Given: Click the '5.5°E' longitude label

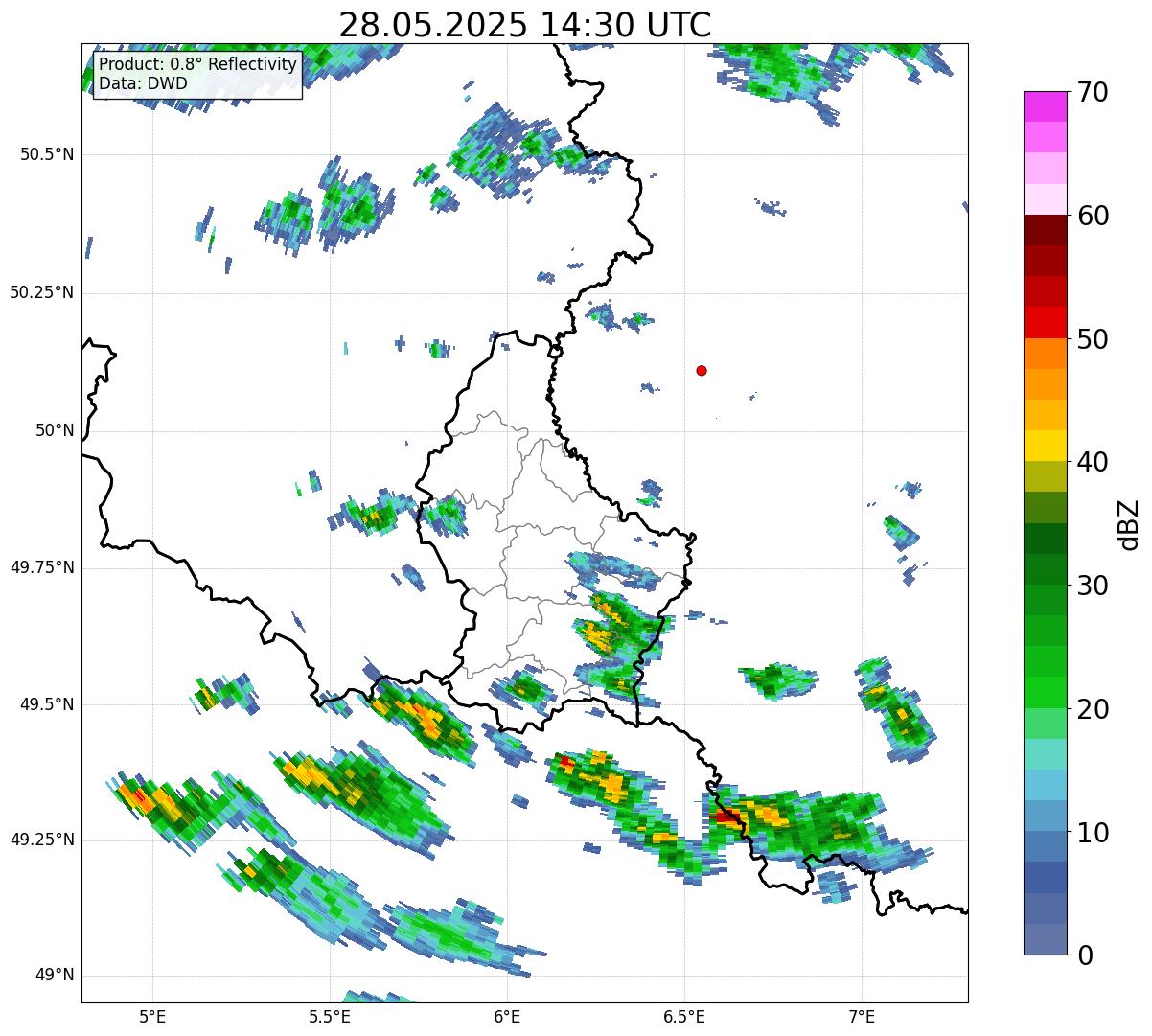Looking at the screenshot, I should 330,1017.
